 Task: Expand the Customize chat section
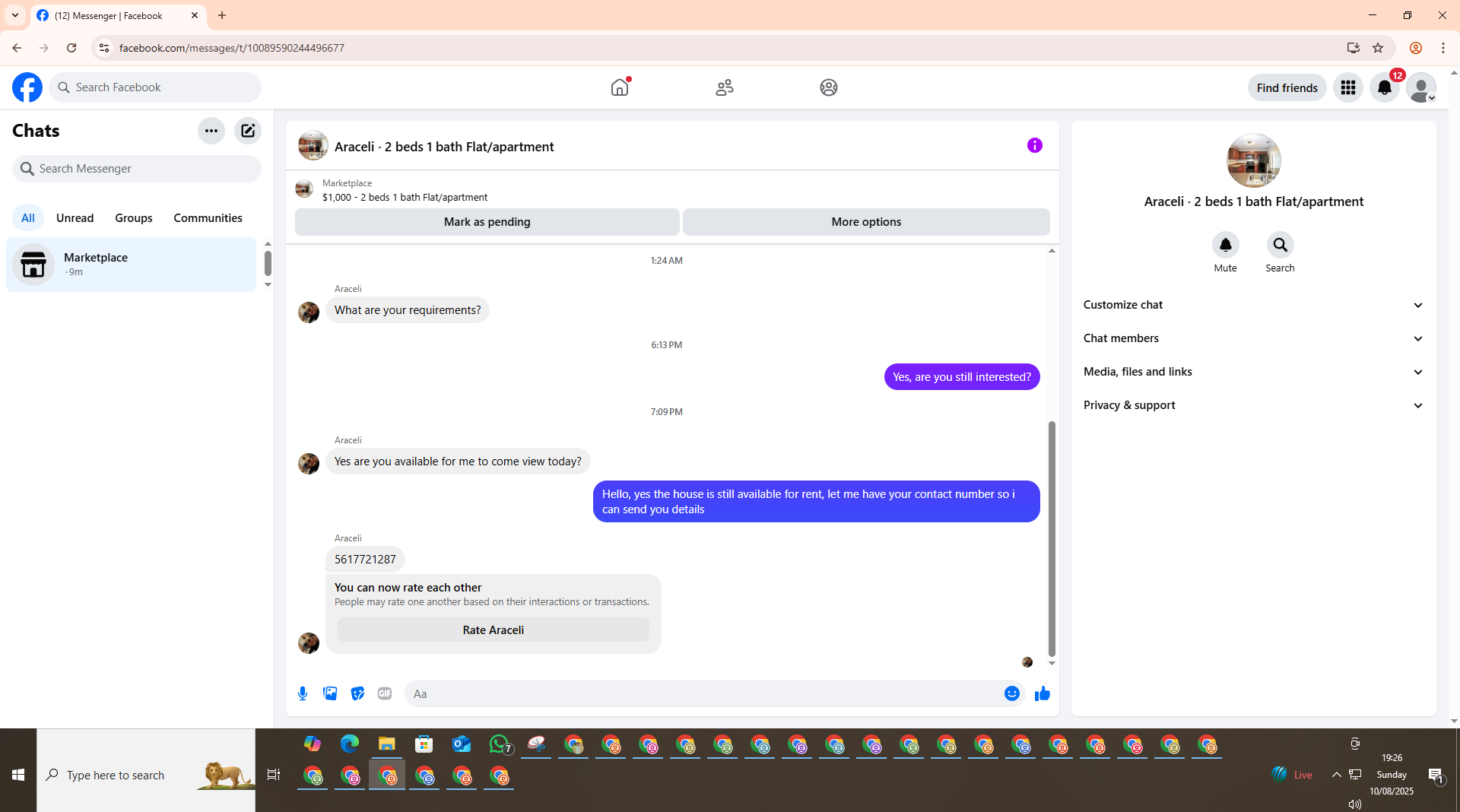[x=1253, y=305]
